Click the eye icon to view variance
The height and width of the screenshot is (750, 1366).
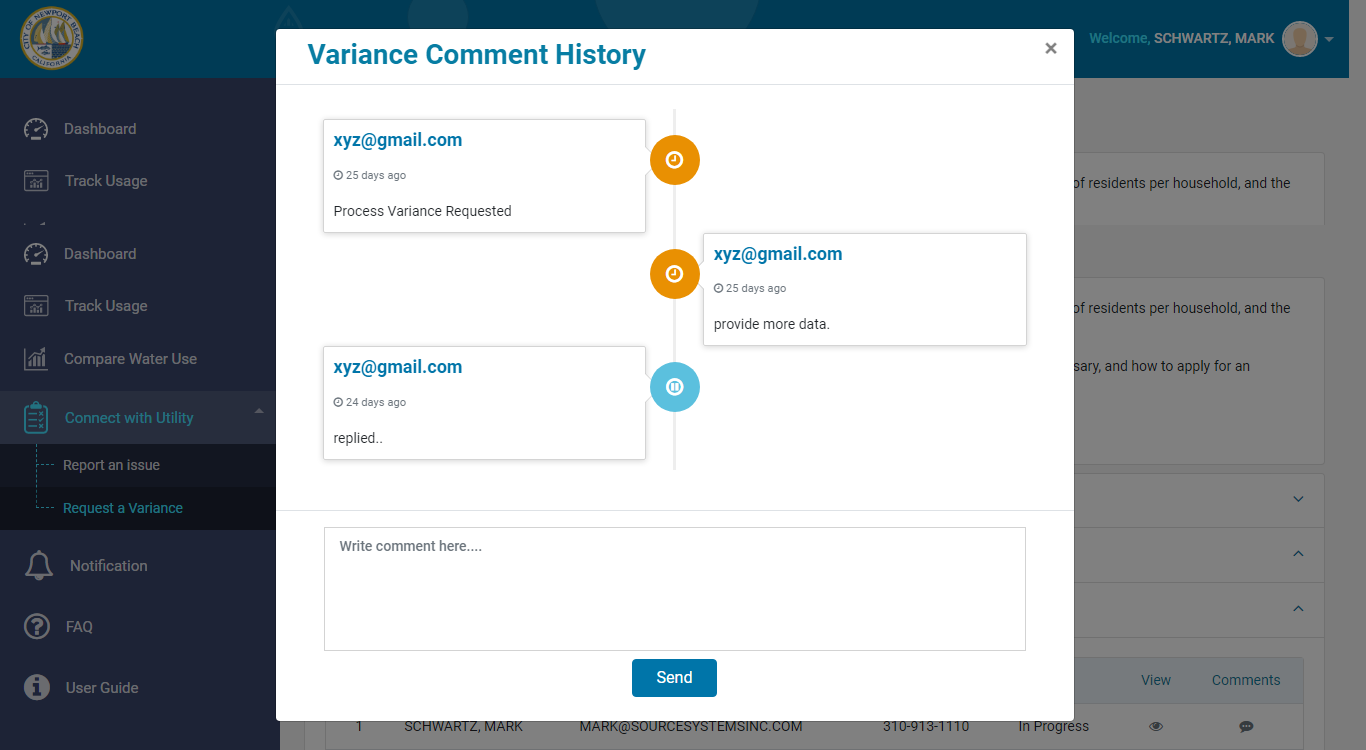(1156, 727)
